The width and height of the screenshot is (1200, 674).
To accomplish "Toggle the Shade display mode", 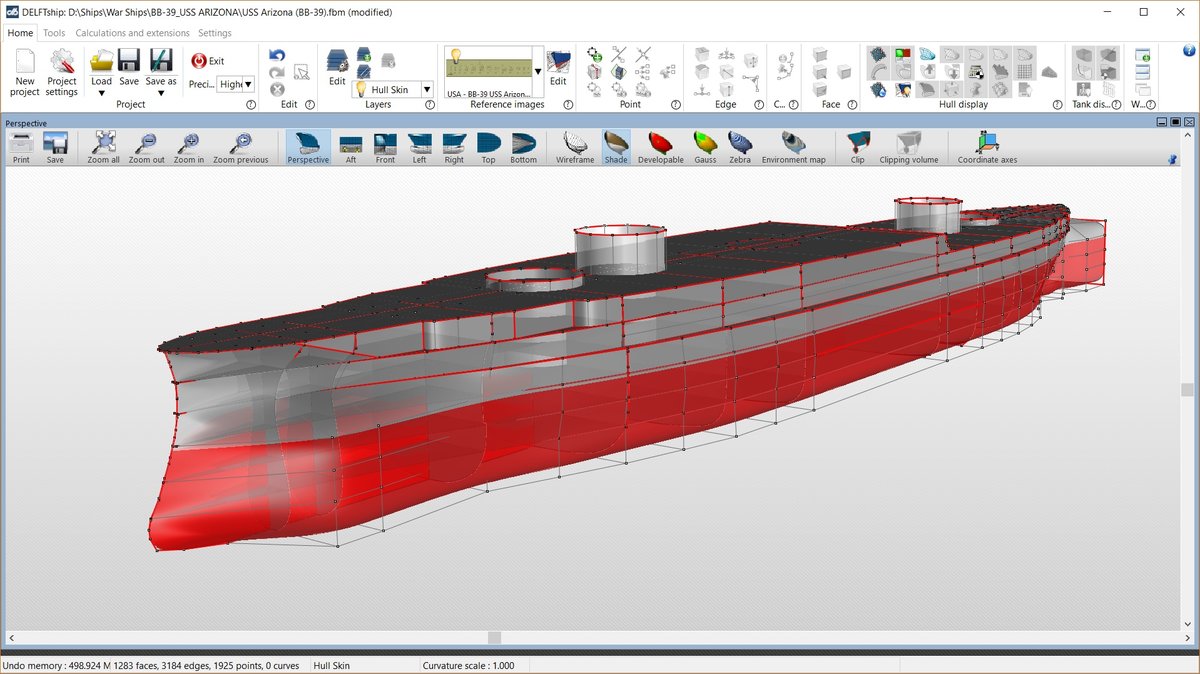I will tap(616, 146).
